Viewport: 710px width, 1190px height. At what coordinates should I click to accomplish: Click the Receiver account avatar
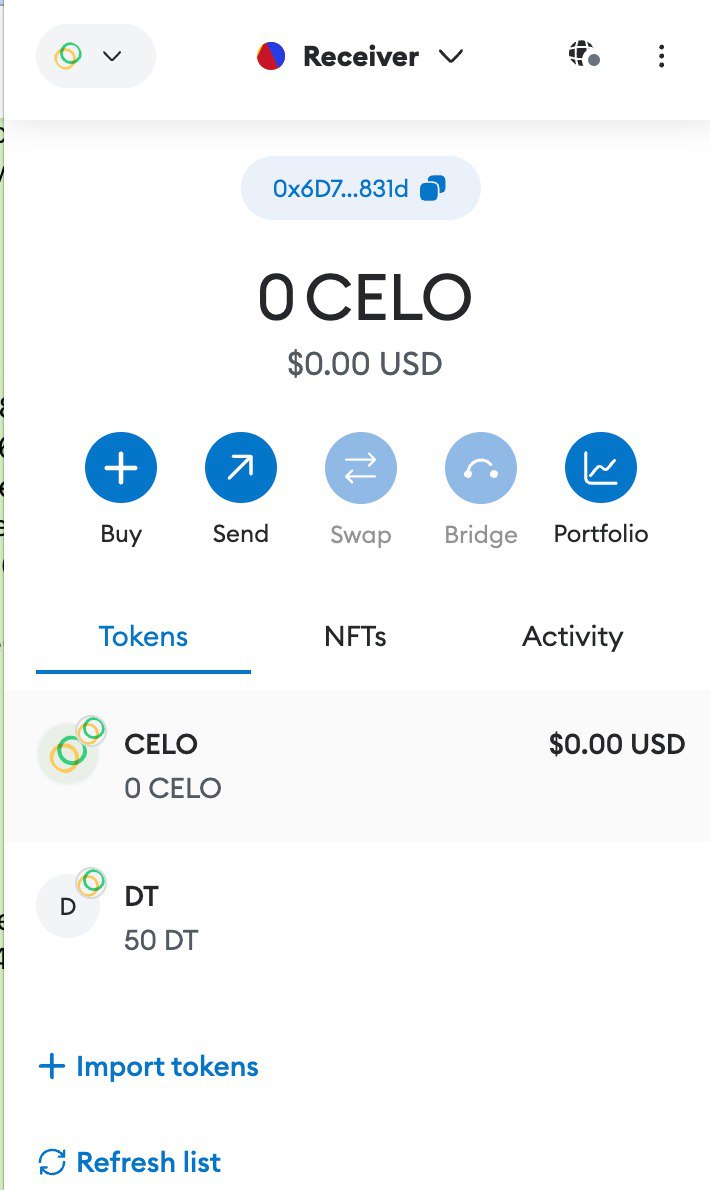click(271, 56)
